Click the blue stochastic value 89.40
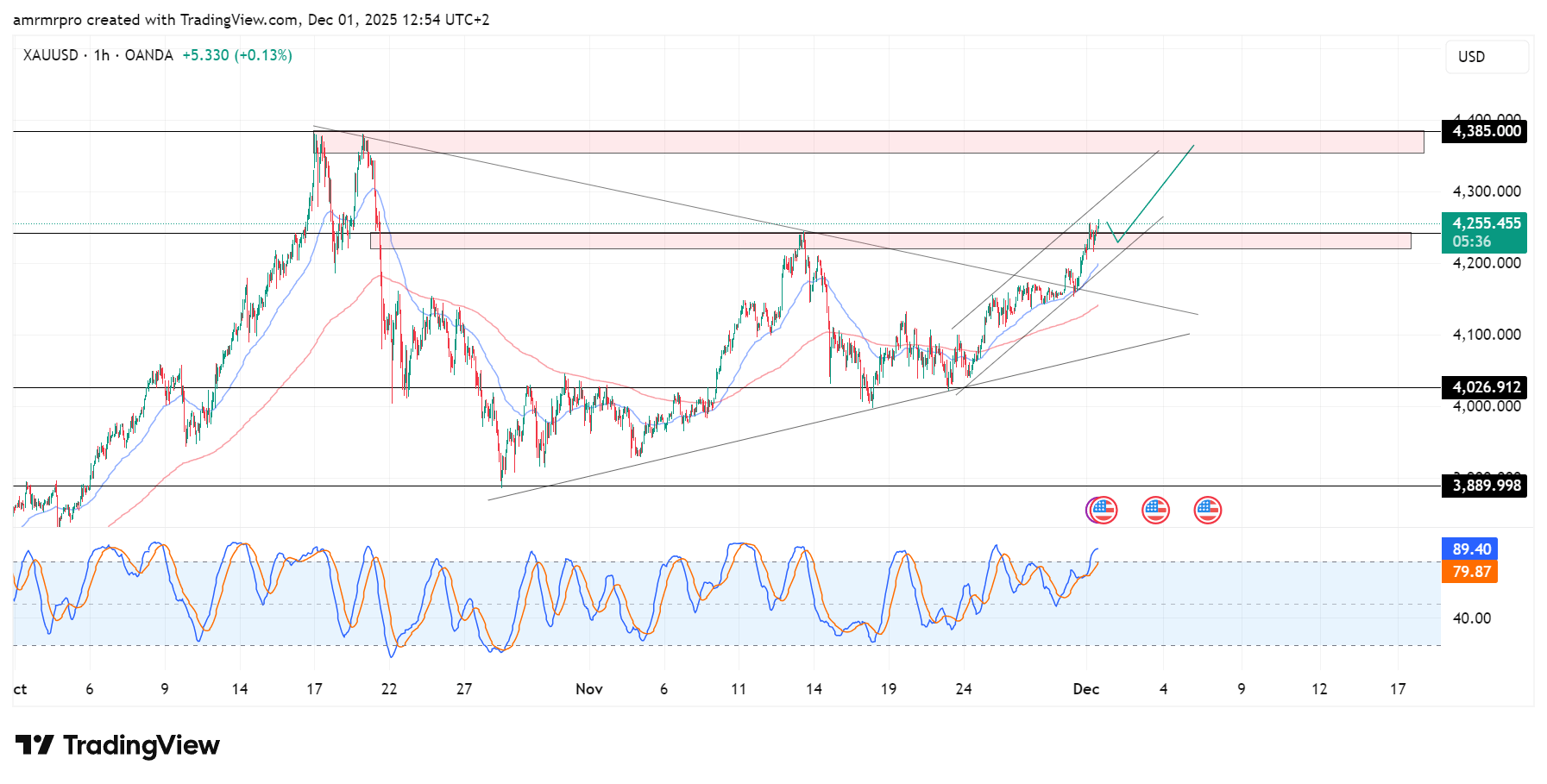The width and height of the screenshot is (1547, 784). (1470, 549)
